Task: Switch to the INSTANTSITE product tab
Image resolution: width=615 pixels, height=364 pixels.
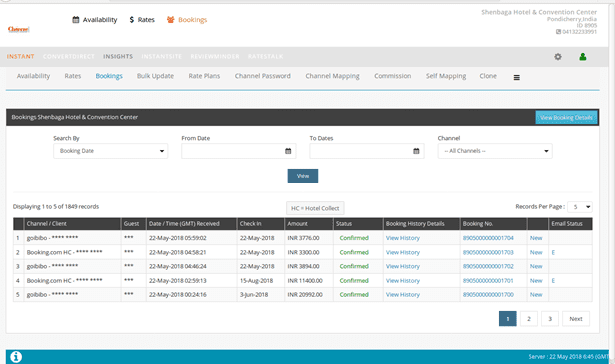Action: (x=162, y=56)
